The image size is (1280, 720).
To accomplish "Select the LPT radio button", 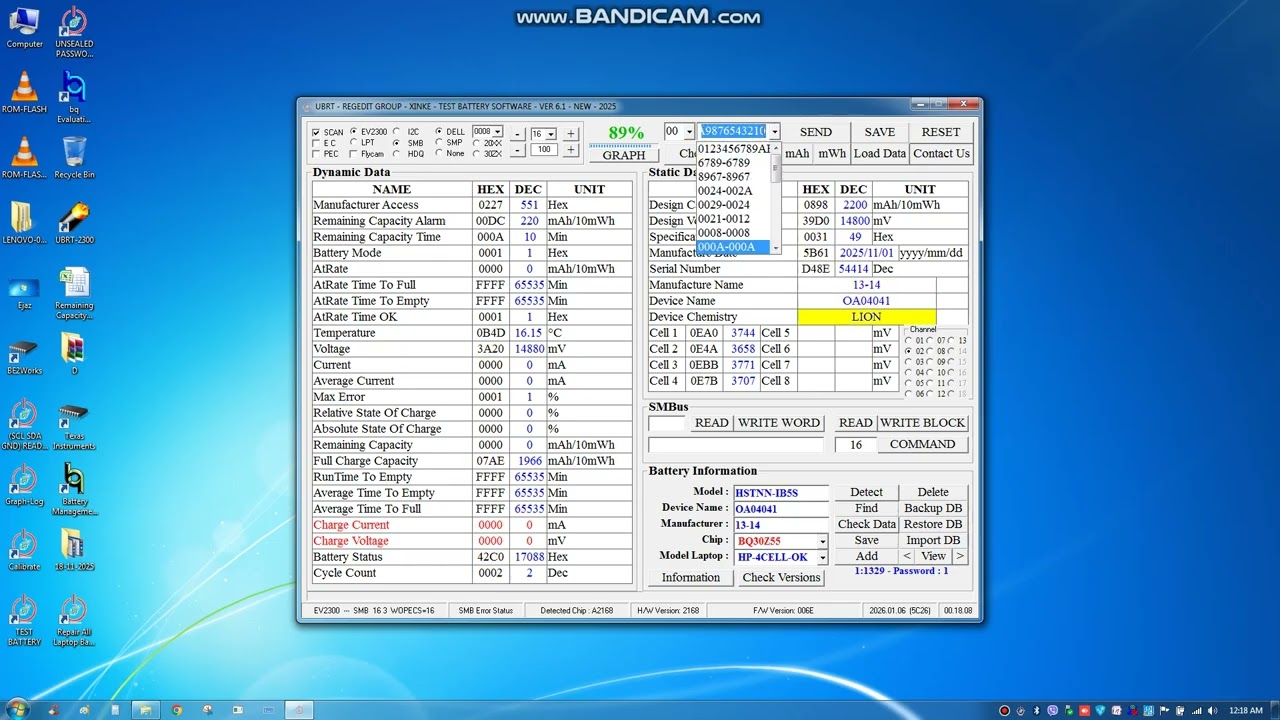I will pyautogui.click(x=354, y=143).
